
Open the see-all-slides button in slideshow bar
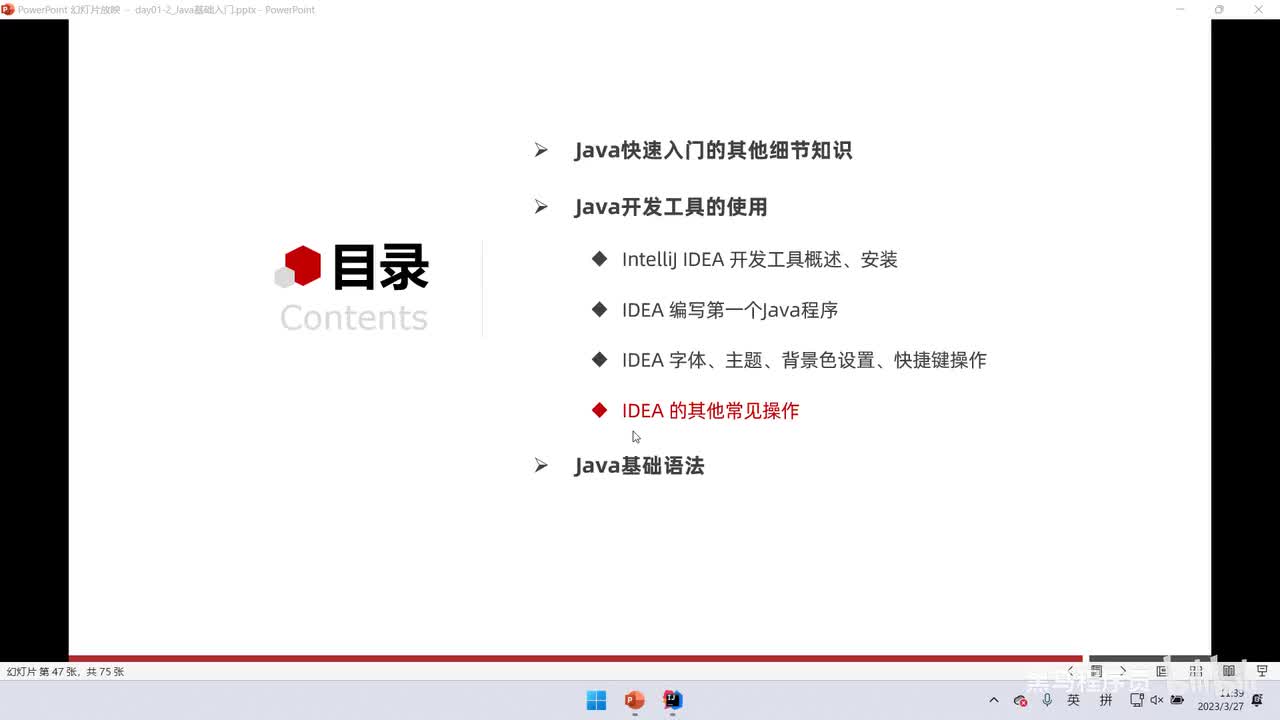point(1097,671)
